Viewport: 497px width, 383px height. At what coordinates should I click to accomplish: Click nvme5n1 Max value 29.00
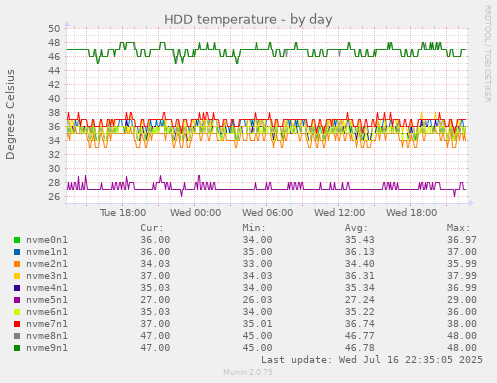tap(462, 300)
